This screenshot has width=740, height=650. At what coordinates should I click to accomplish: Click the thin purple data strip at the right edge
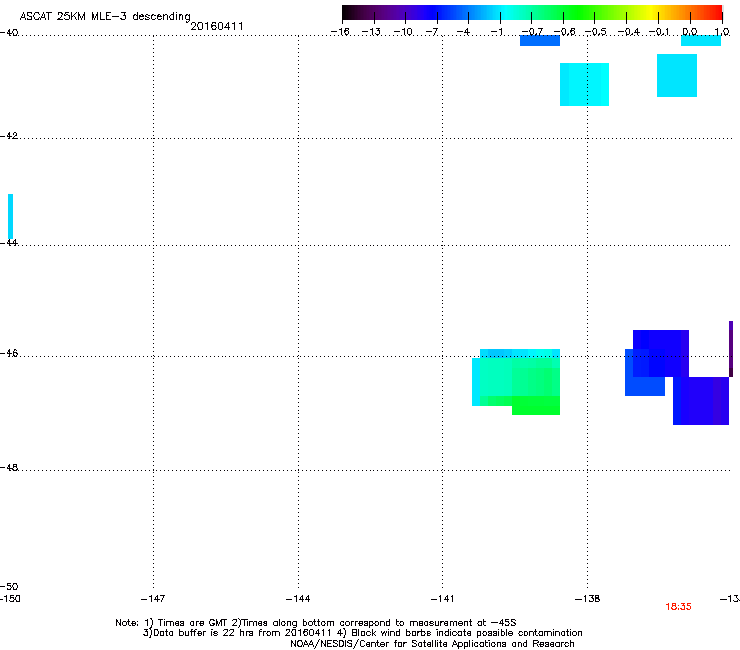pyautogui.click(x=731, y=349)
